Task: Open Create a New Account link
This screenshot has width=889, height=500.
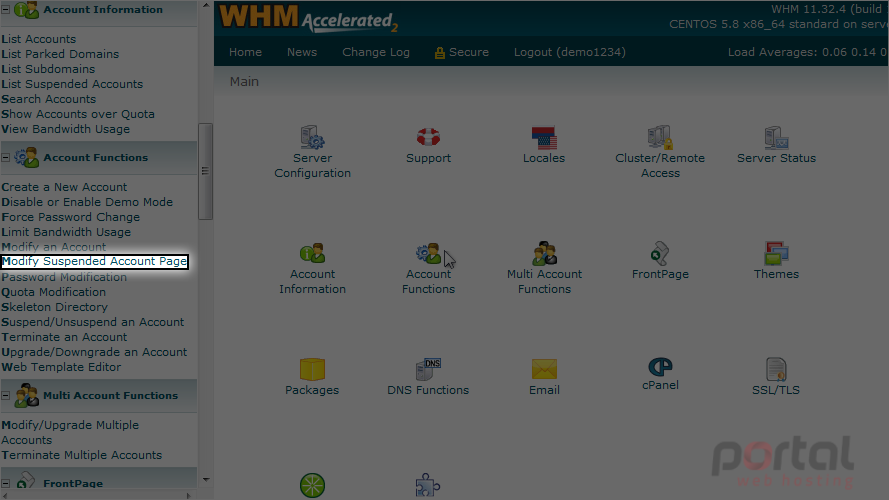Action: pos(64,187)
